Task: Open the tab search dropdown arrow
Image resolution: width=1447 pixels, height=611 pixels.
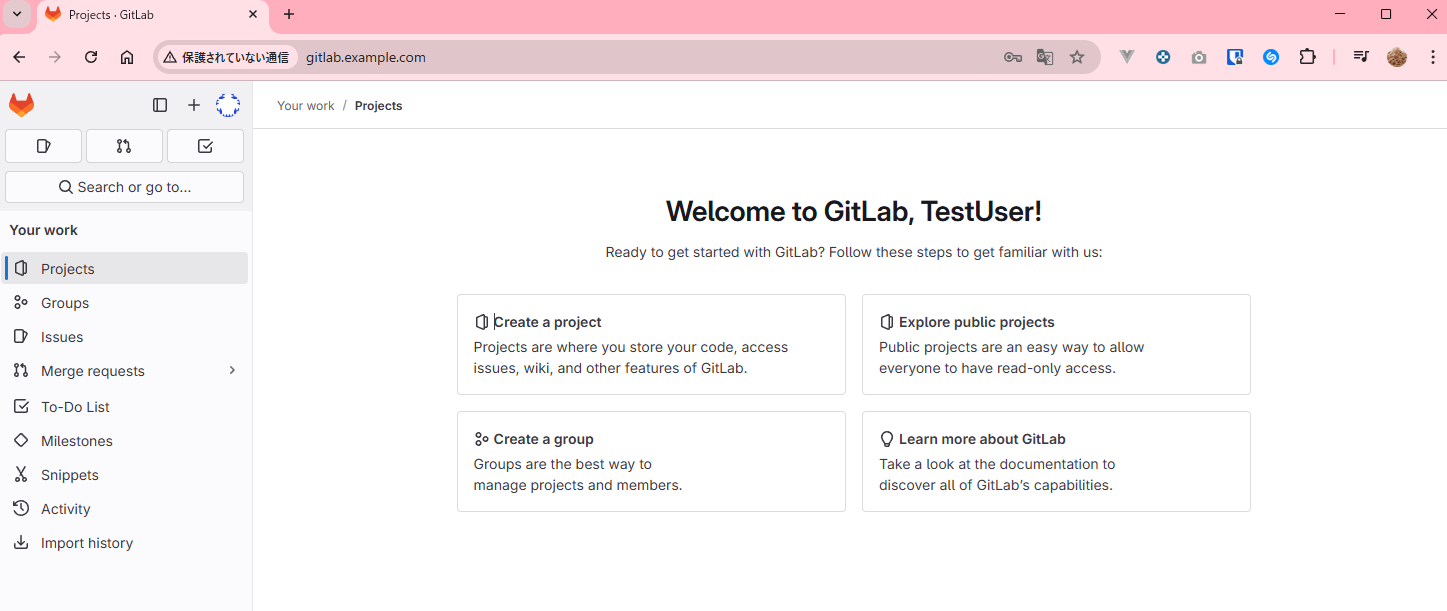Action: 17,14
